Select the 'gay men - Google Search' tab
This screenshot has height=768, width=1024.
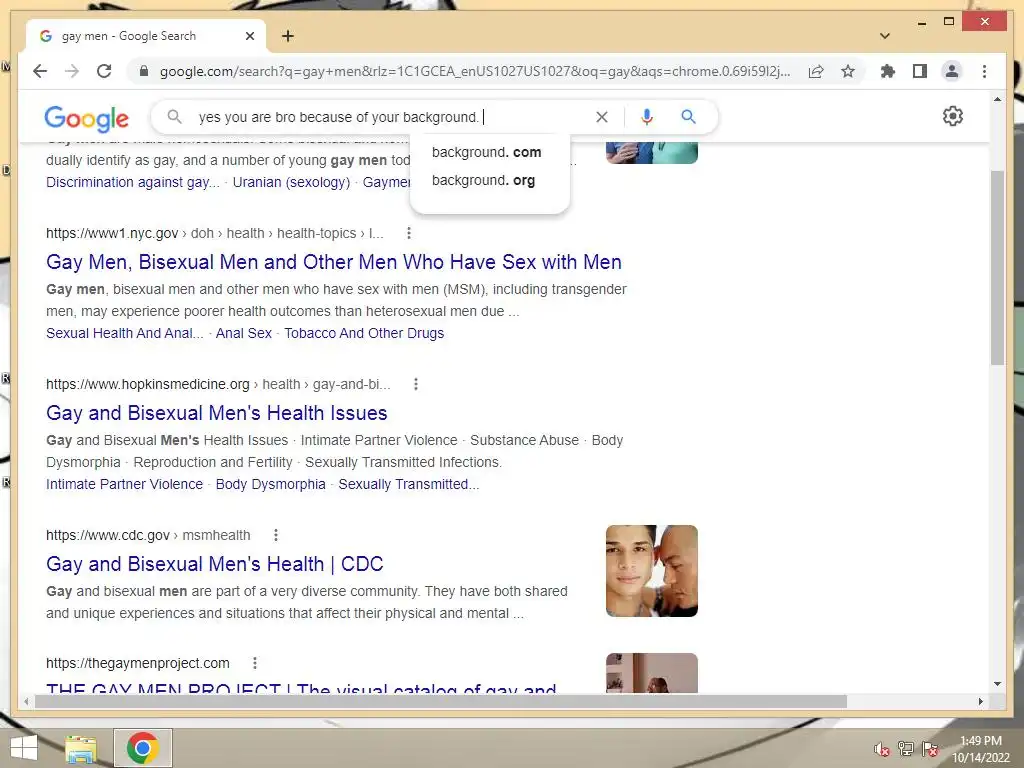[x=146, y=36]
